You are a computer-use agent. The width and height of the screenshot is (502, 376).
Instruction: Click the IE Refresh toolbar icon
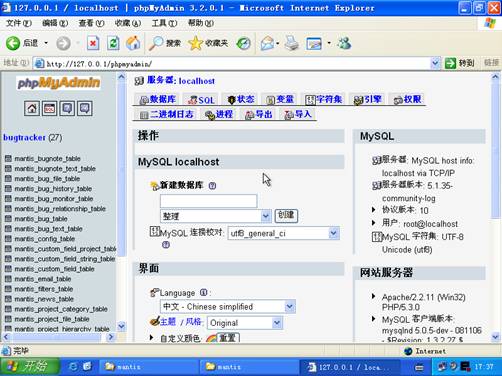coord(113,43)
